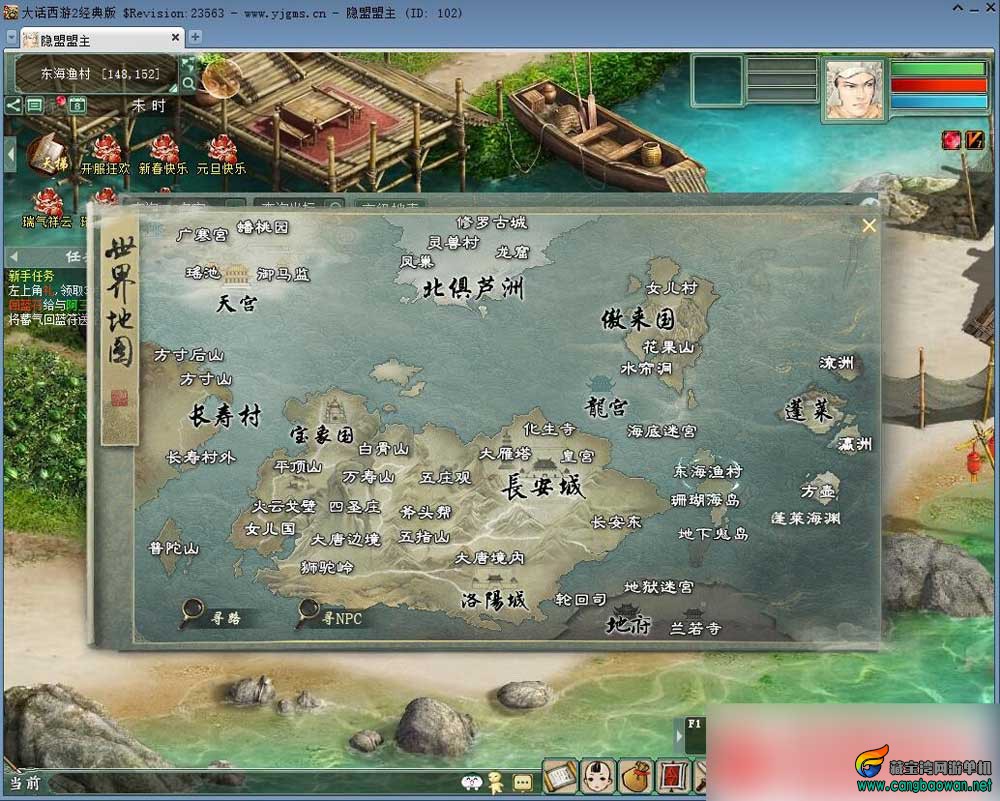Viewport: 1000px width, 801px height.
Task: Select 地府 on the world map
Action: [x=628, y=624]
